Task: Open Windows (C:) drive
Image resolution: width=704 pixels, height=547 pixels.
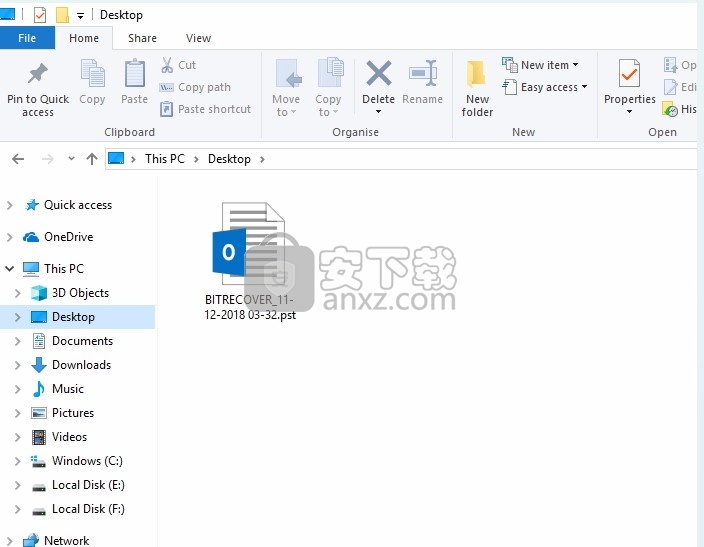Action: click(87, 461)
